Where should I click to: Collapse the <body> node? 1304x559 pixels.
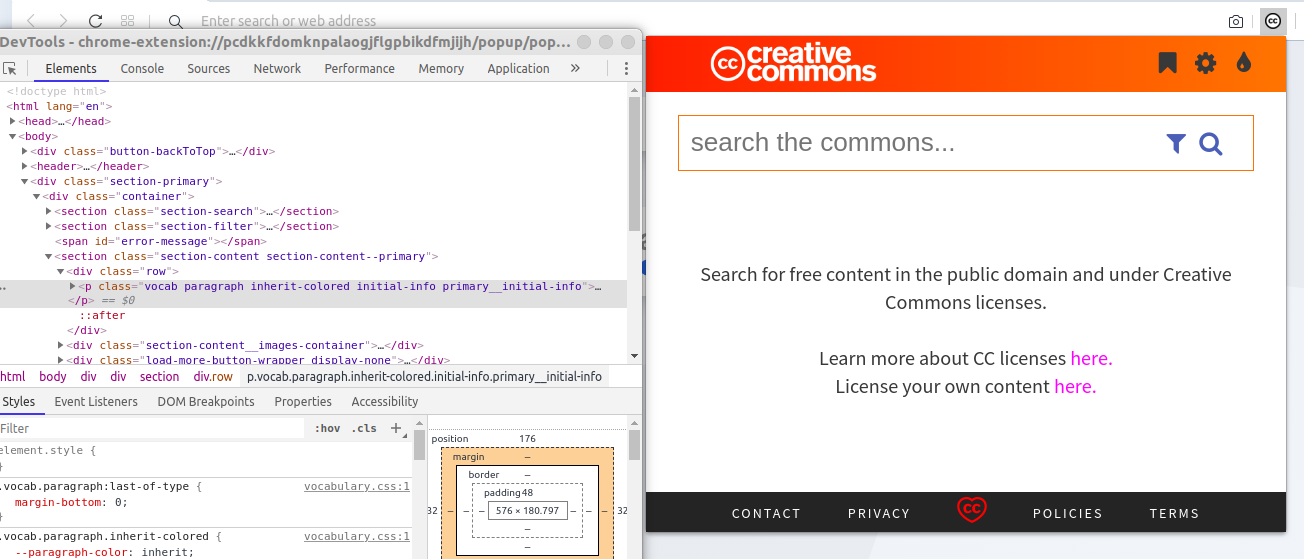13,136
